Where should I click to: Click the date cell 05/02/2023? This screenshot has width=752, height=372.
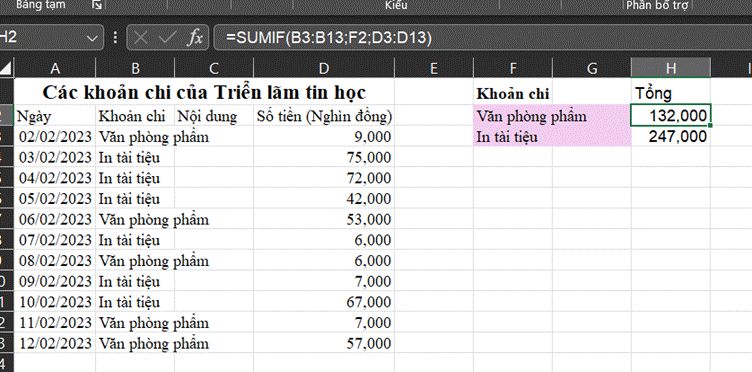tap(55, 199)
